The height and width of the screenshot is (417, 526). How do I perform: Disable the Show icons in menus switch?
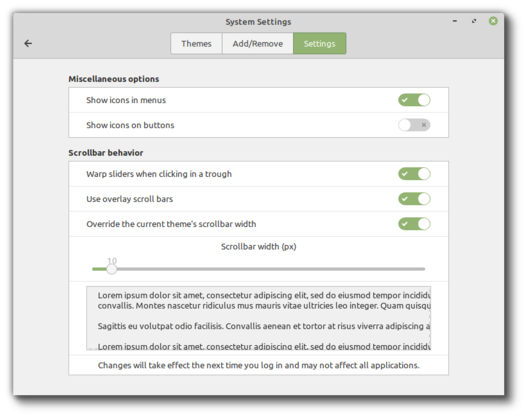click(x=414, y=100)
